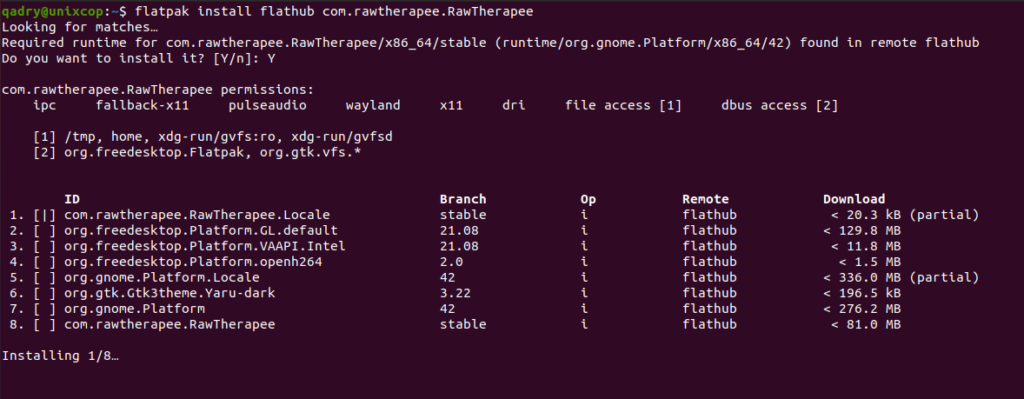Click the 'ipc' permission entry
1024x399 pixels.
pyautogui.click(x=44, y=105)
